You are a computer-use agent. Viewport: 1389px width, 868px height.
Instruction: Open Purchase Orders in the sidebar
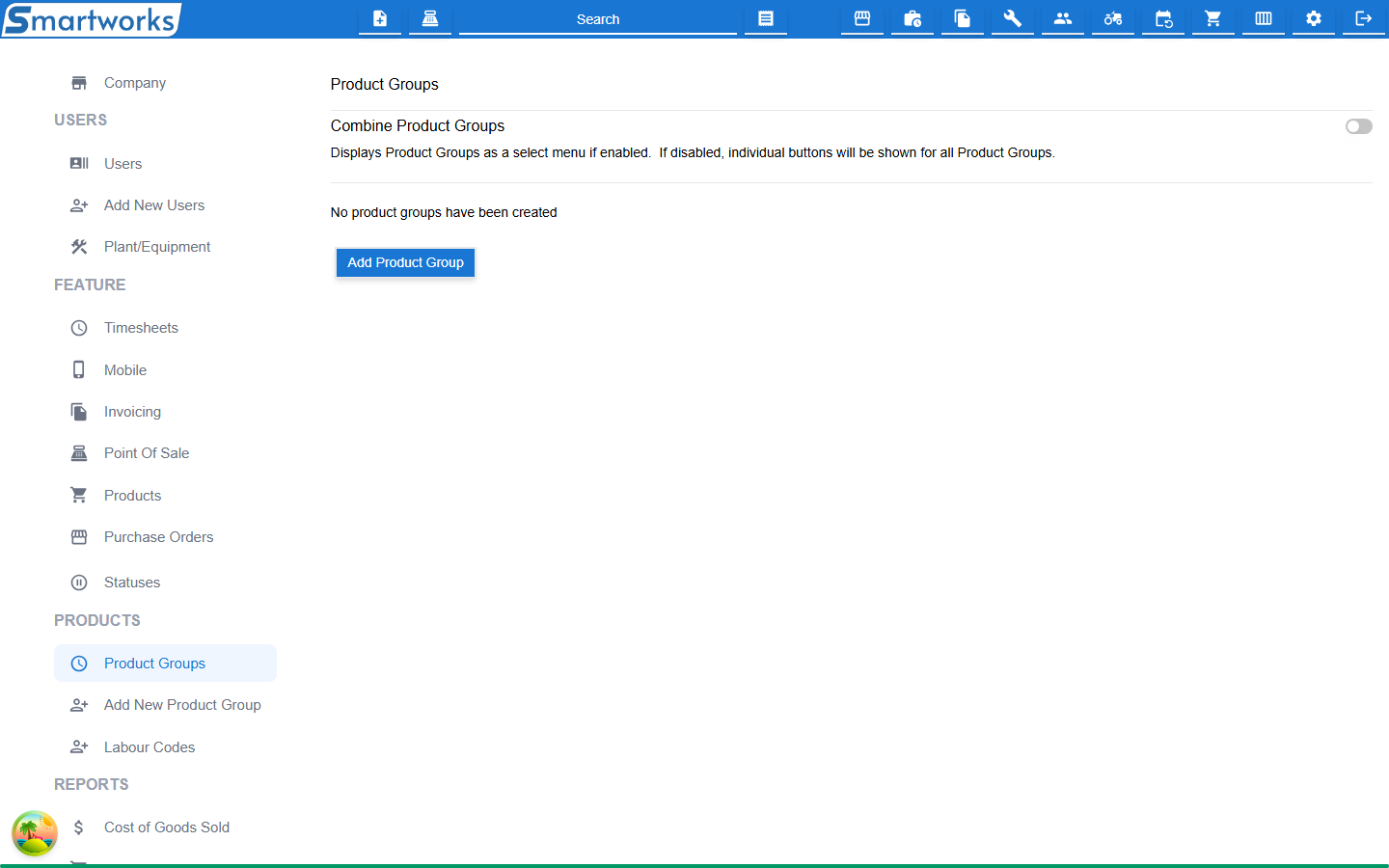(165, 537)
